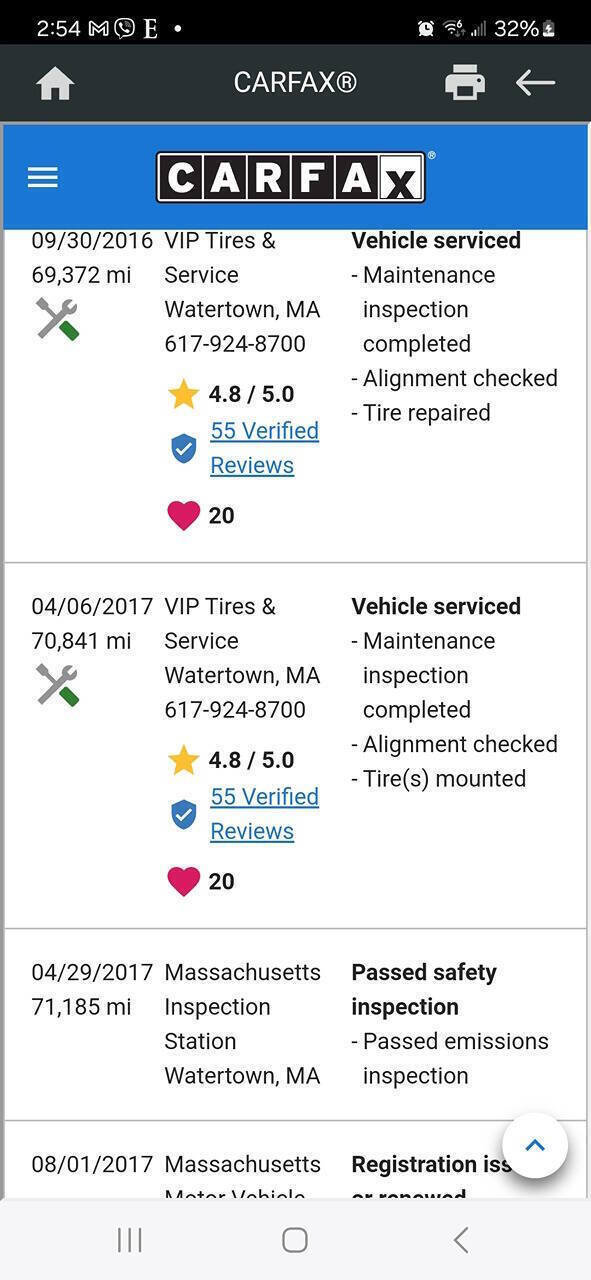Tap the Android back navigation chevron
Image resolution: width=591 pixels, height=1280 pixels.
coord(461,1240)
